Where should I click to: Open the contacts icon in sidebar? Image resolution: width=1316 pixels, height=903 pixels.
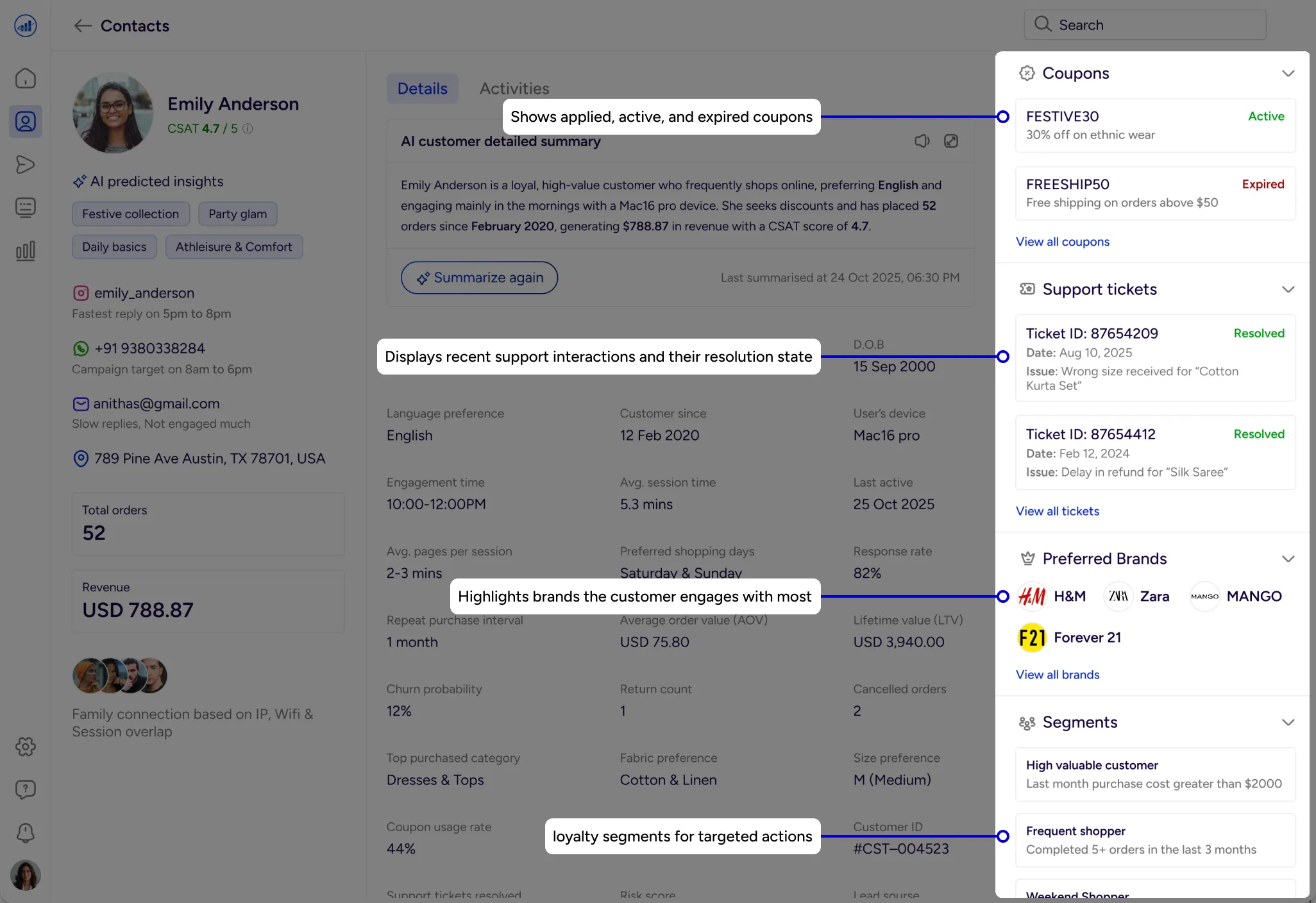click(26, 121)
